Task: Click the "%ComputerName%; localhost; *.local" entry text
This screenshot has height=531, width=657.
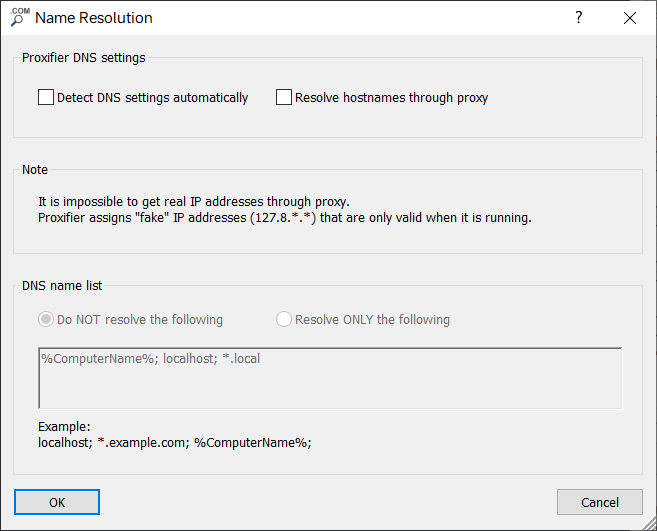Action: pos(150,358)
